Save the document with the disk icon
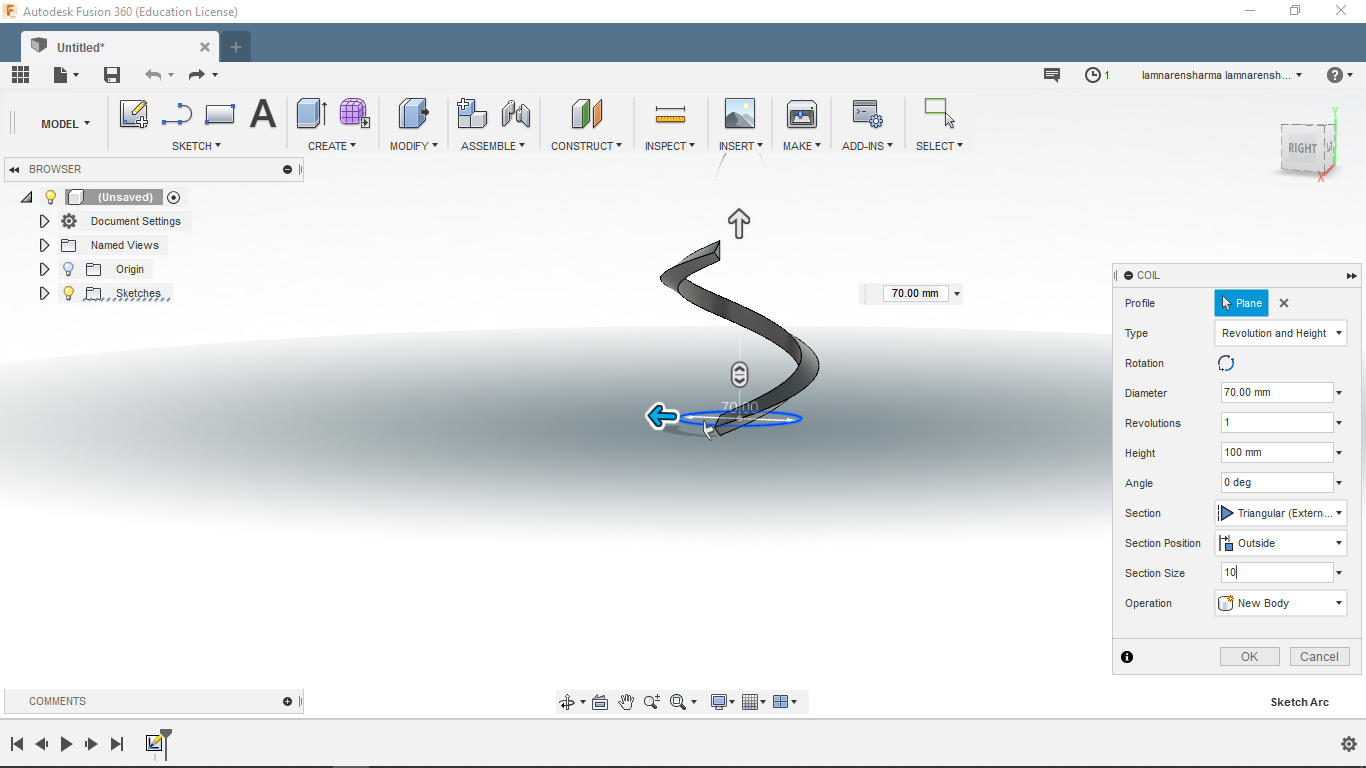The height and width of the screenshot is (768, 1366). [x=112, y=75]
